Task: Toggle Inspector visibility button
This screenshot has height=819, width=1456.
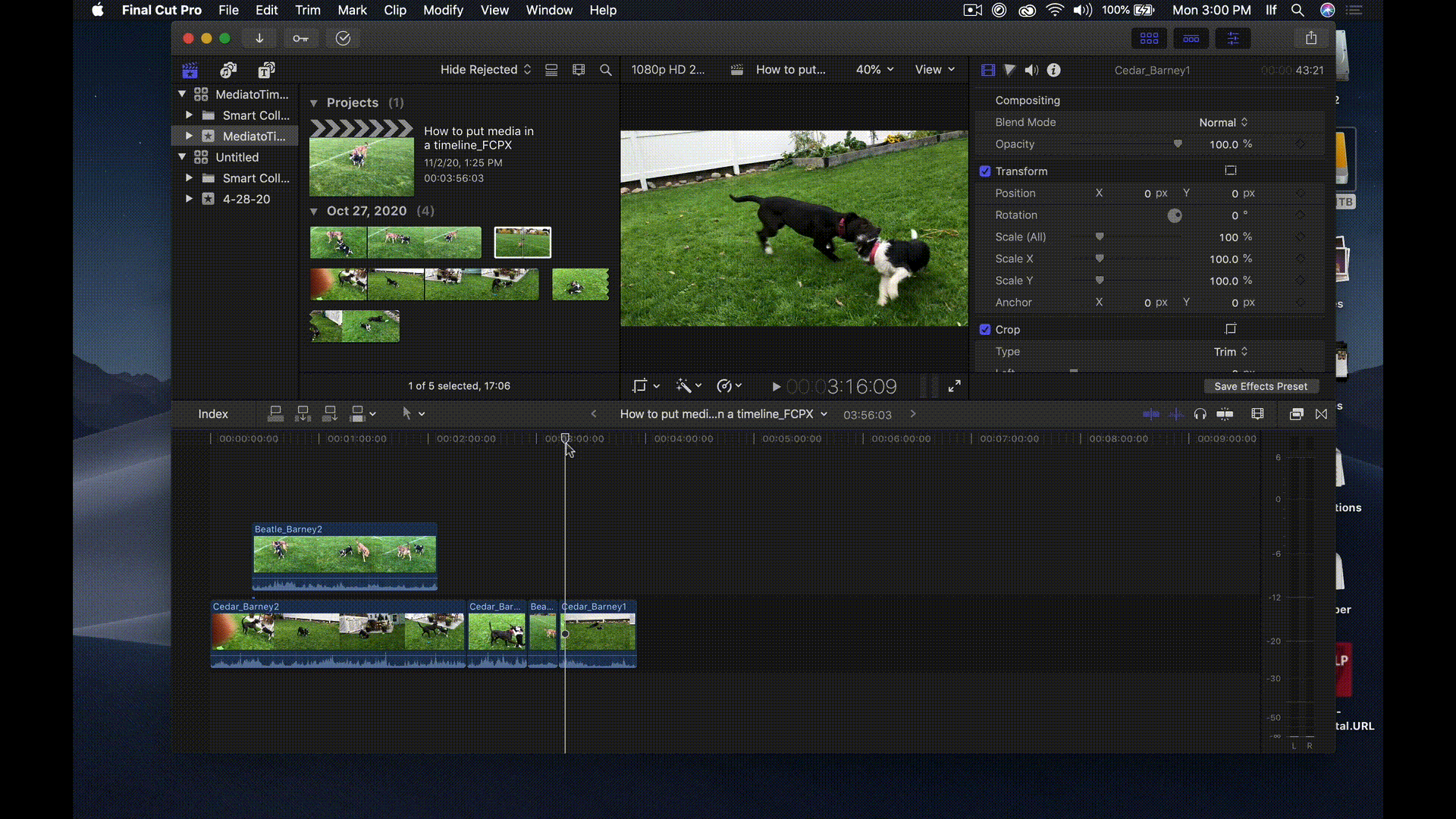Action: click(1233, 39)
